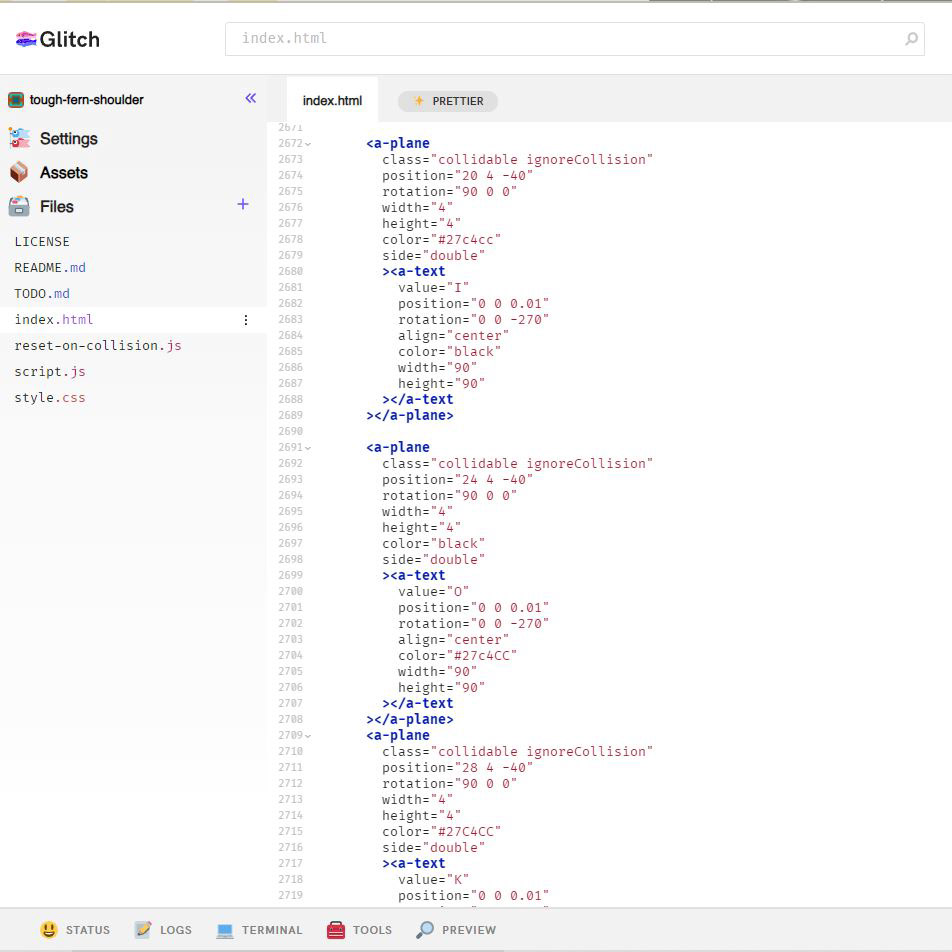Switch to index.html editor tab
The height and width of the screenshot is (952, 952).
point(332,101)
